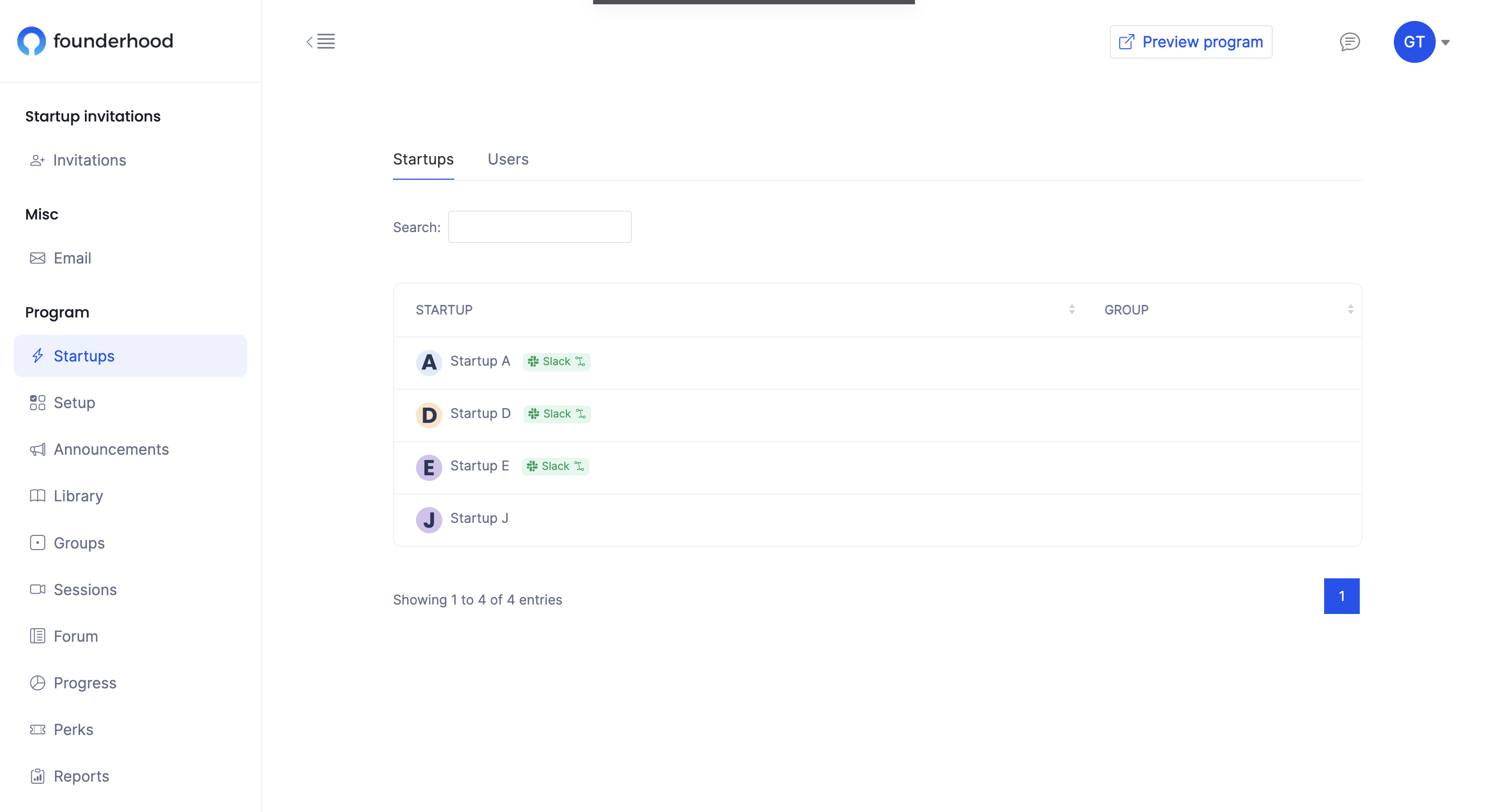Open Reports in the sidebar
The height and width of the screenshot is (812, 1485).
(x=81, y=776)
